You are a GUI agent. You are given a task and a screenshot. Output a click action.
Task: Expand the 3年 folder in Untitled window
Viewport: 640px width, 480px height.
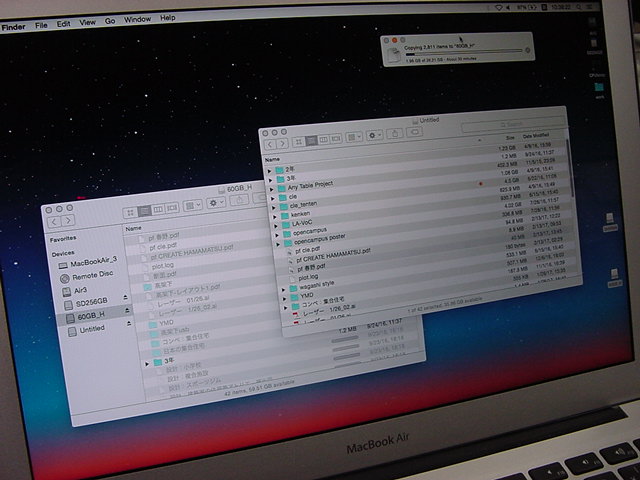coord(271,180)
